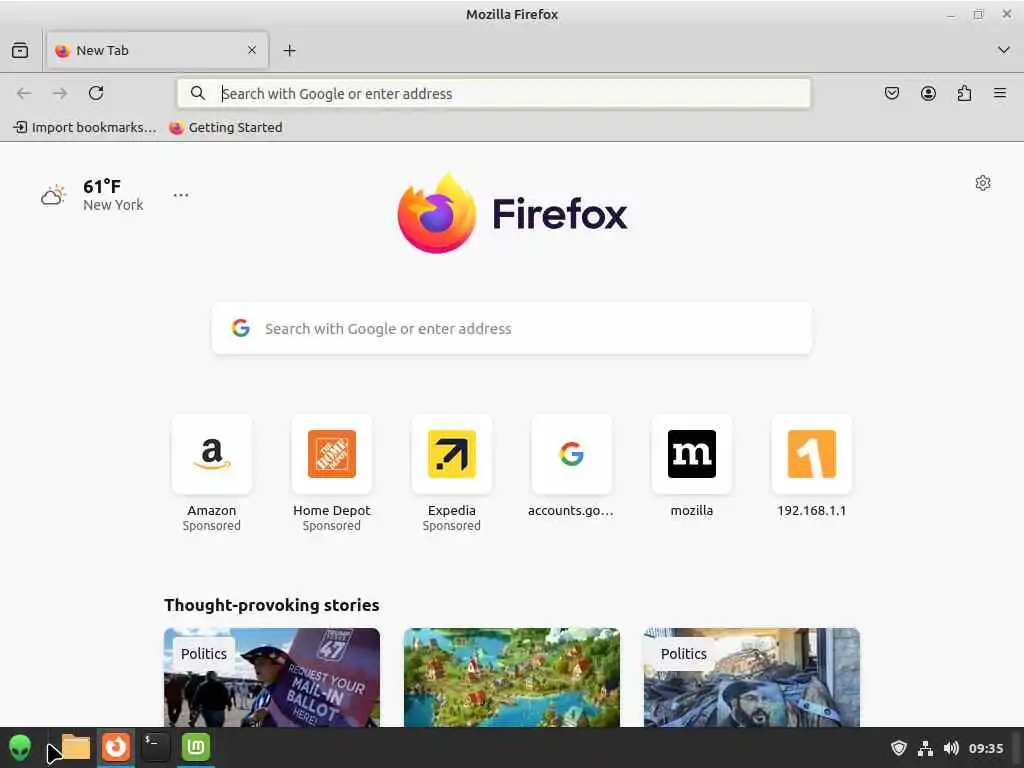Open the Extensions puzzle icon
Viewport: 1024px width, 768px height.
964,93
